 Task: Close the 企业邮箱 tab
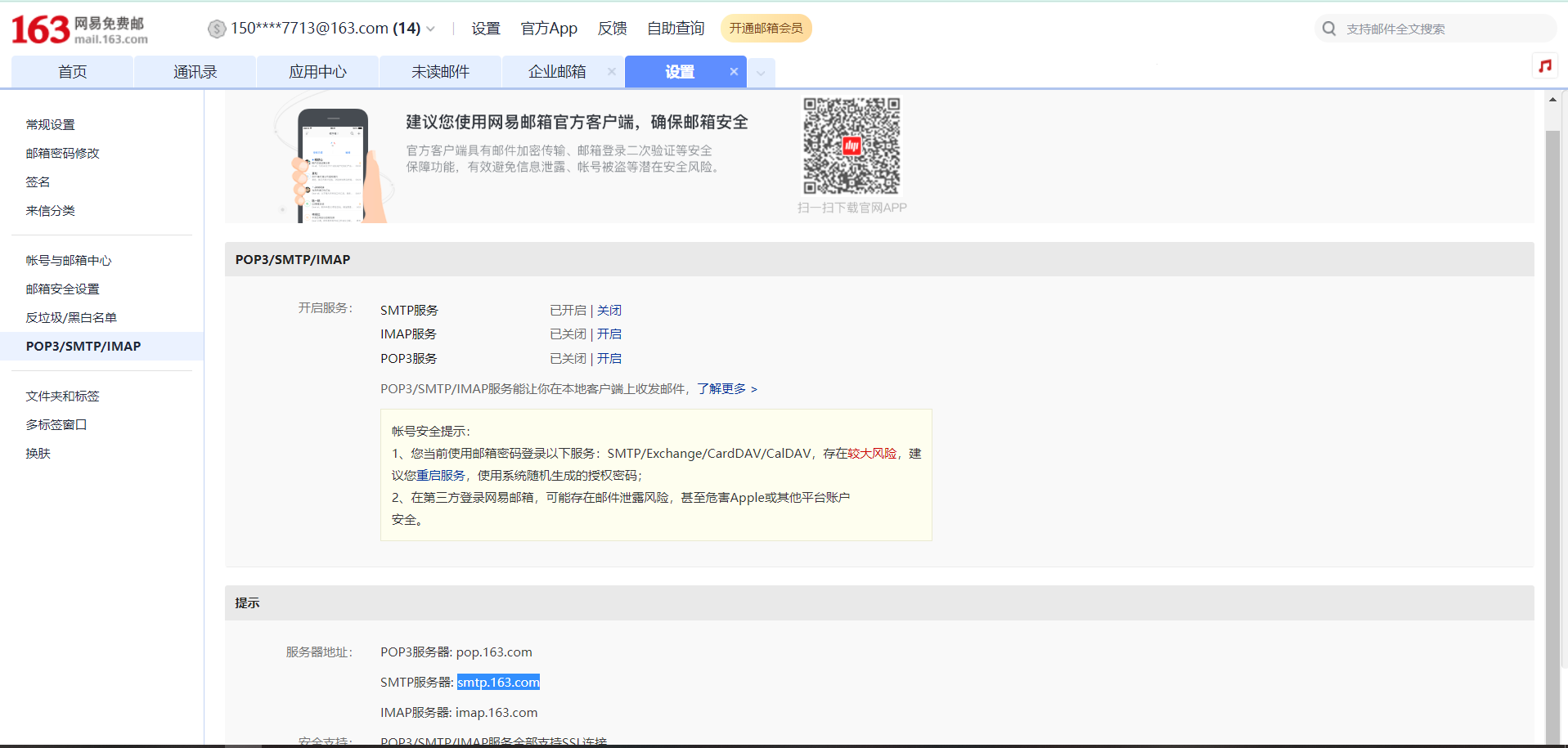(611, 72)
